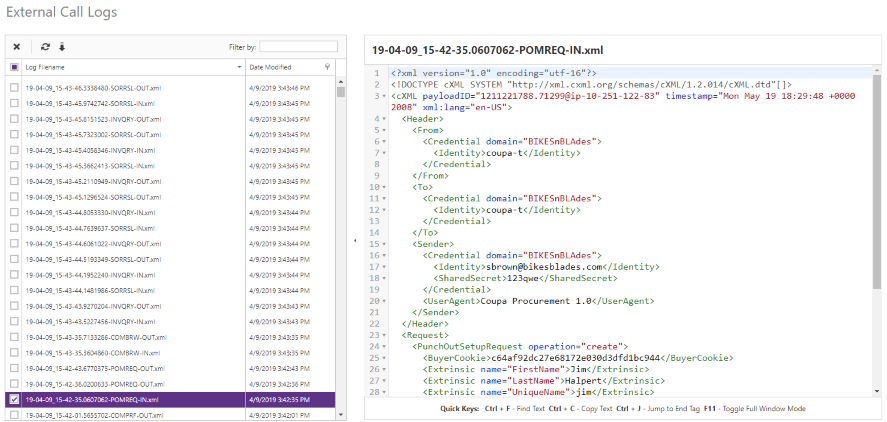Fold the BuyerCookie element at line 25
The image size is (887, 422).
(384, 358)
